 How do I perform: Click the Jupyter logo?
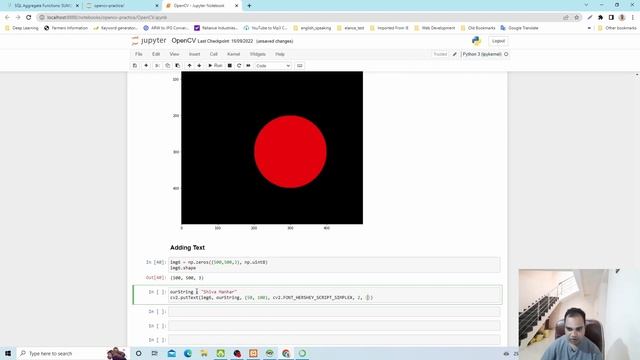click(149, 41)
